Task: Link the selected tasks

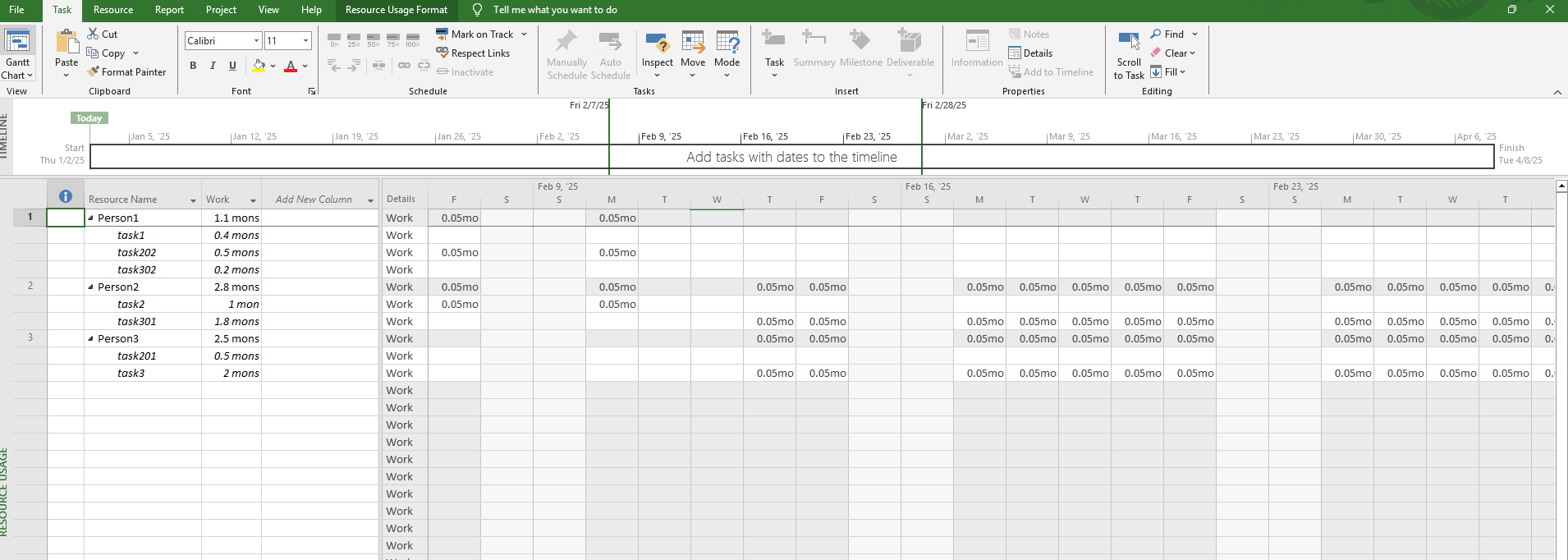Action: coord(404,66)
